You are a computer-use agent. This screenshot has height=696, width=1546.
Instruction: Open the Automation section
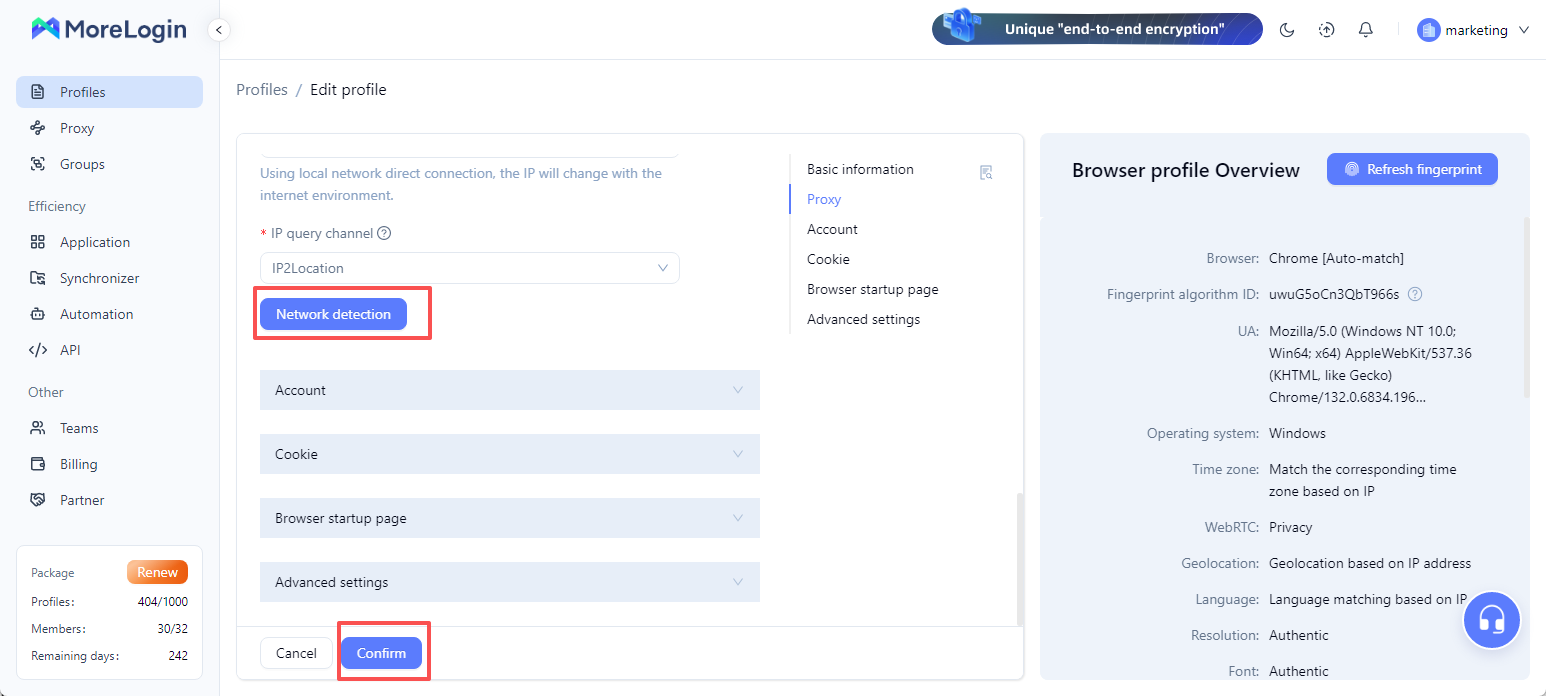[95, 313]
